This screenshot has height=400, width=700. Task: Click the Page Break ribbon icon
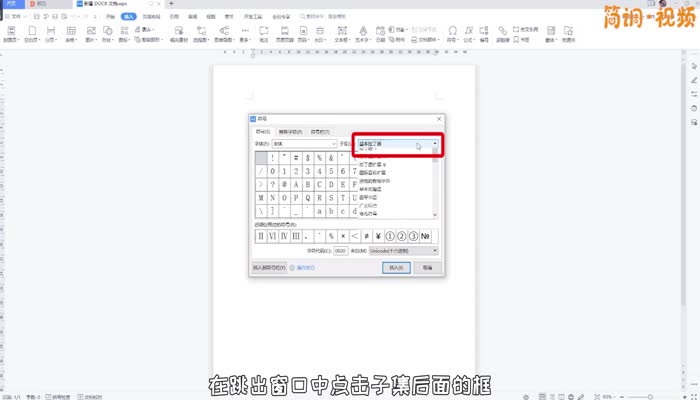click(51, 33)
